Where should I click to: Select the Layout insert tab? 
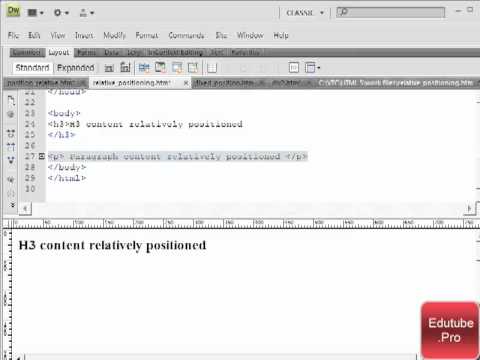click(x=59, y=52)
